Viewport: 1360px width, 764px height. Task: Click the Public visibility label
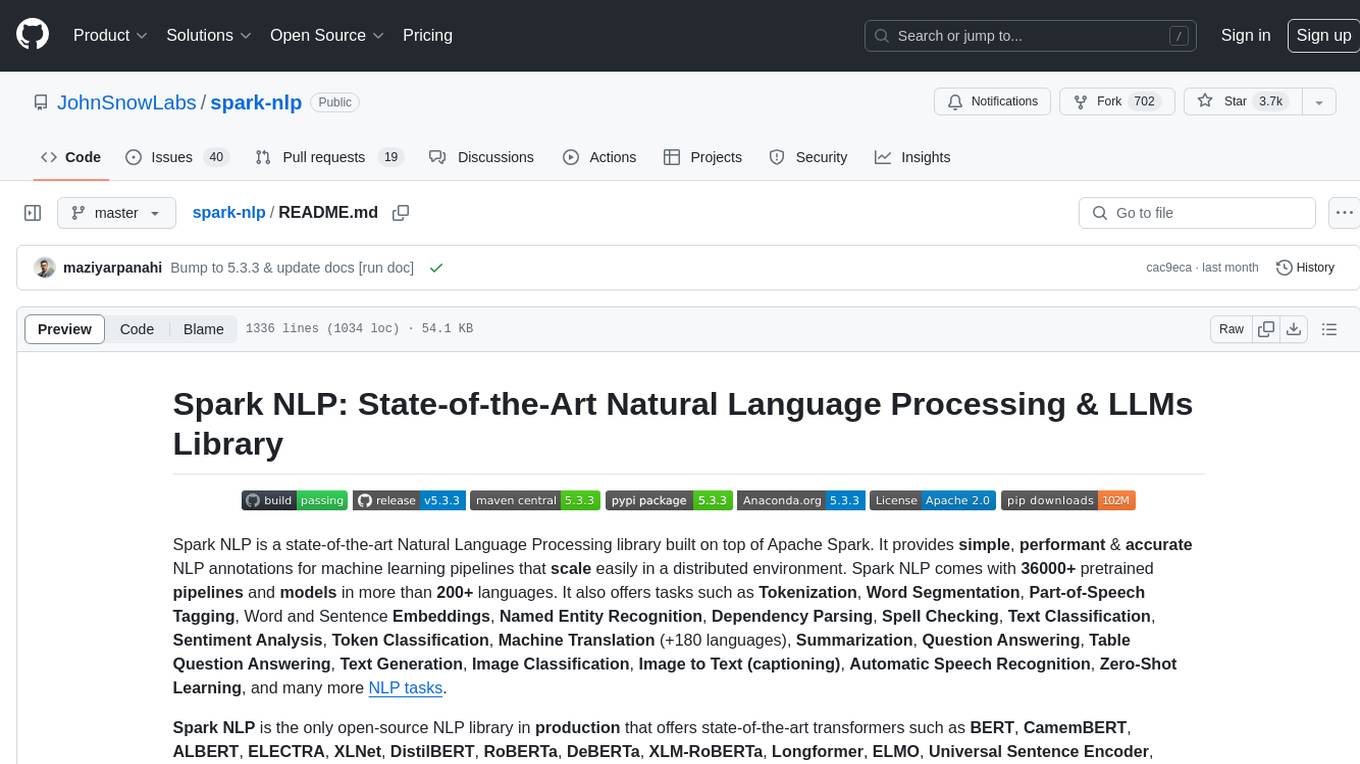point(335,102)
